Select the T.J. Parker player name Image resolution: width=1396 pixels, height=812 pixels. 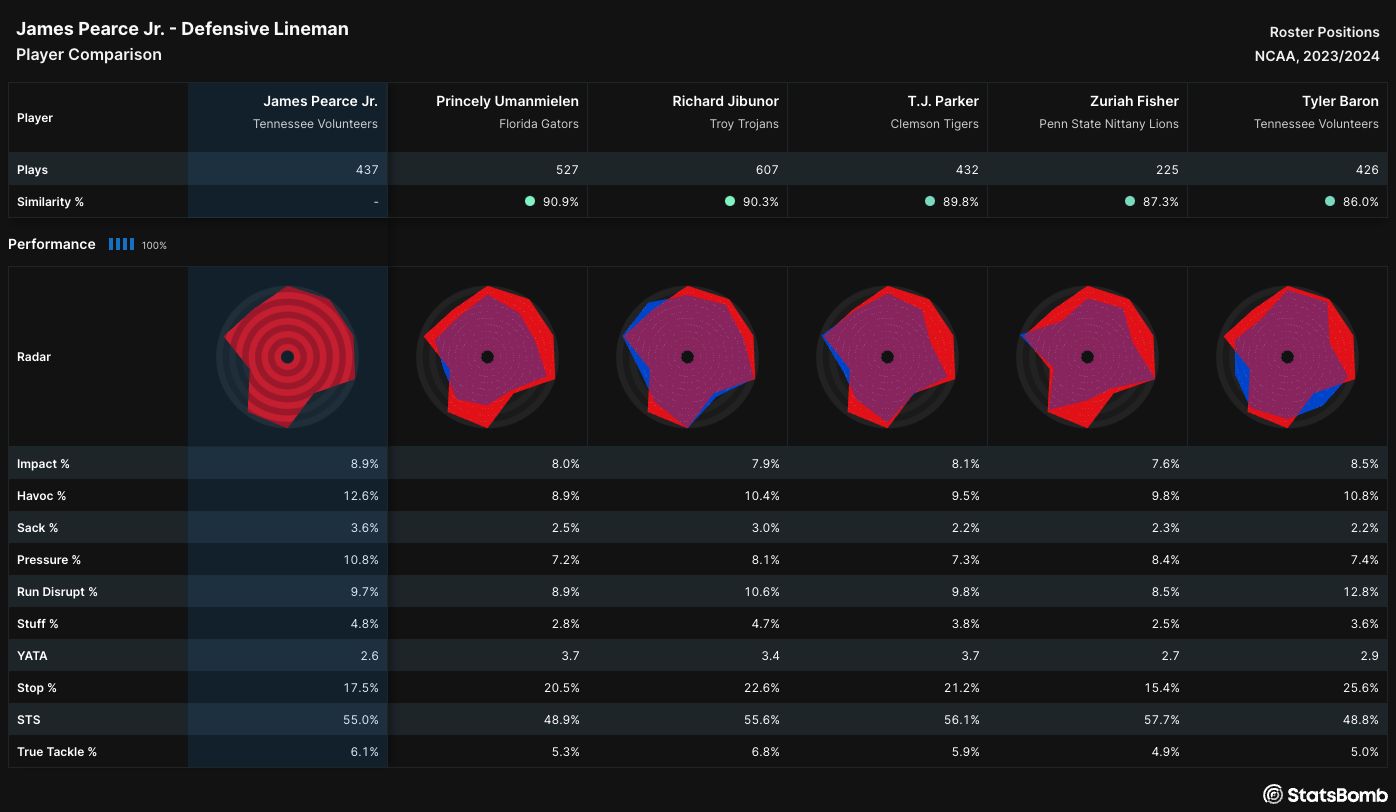tap(943, 101)
